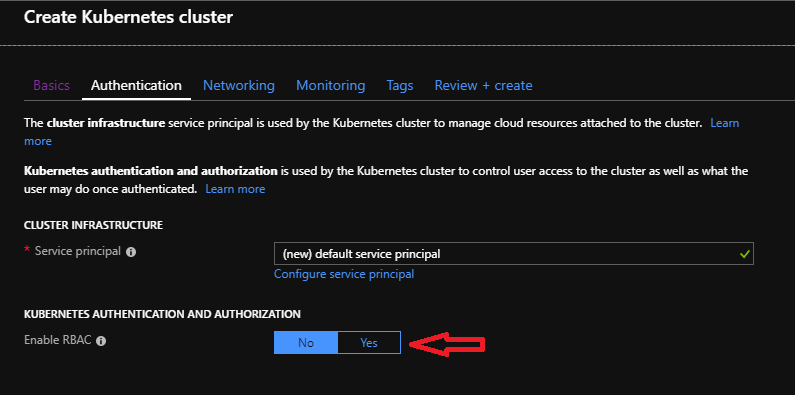
Task: Click the 'Enable RBAC' label
Action: (58, 340)
